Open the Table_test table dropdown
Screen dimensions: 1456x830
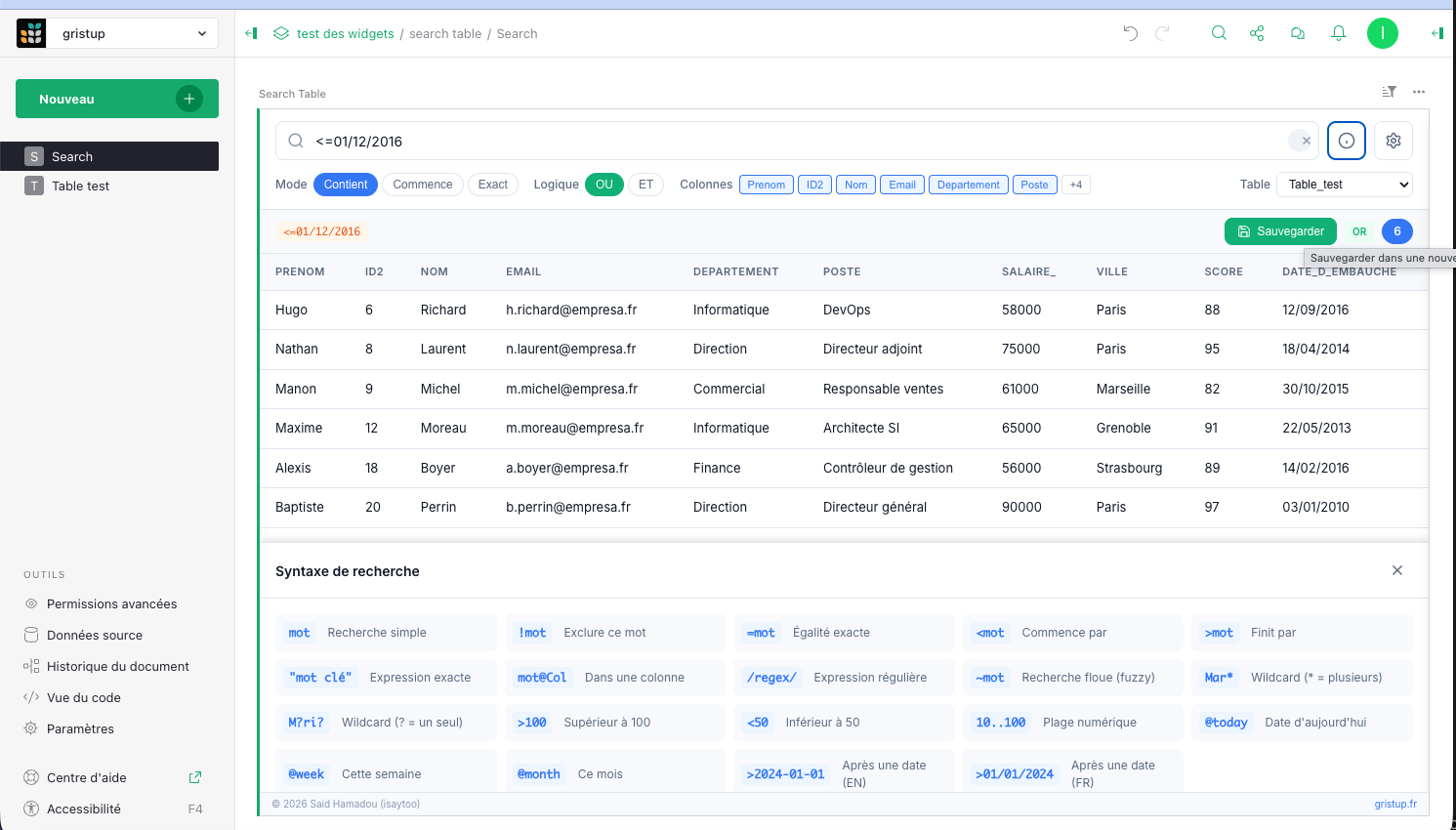tap(1345, 185)
